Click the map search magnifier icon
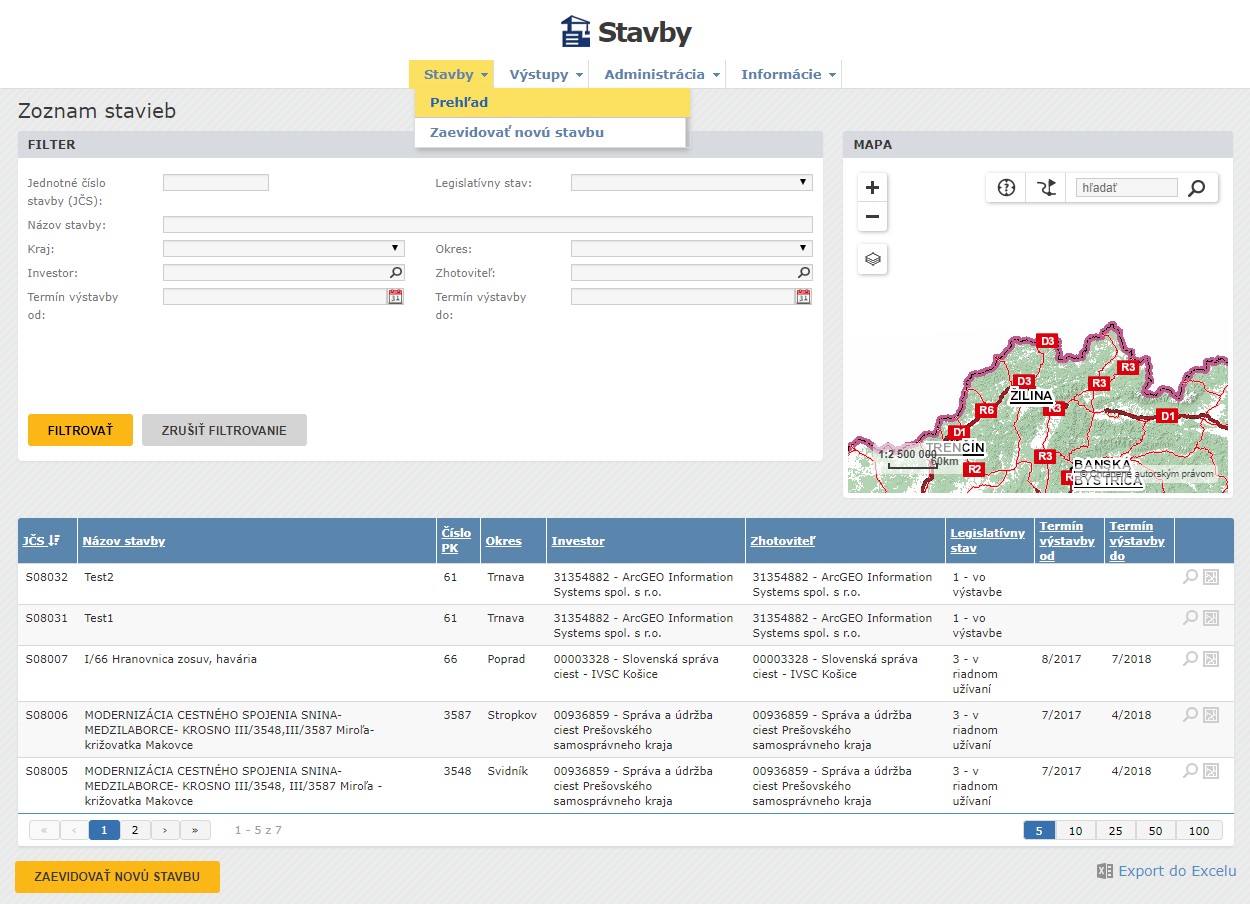The image size is (1250, 904). coord(1196,188)
